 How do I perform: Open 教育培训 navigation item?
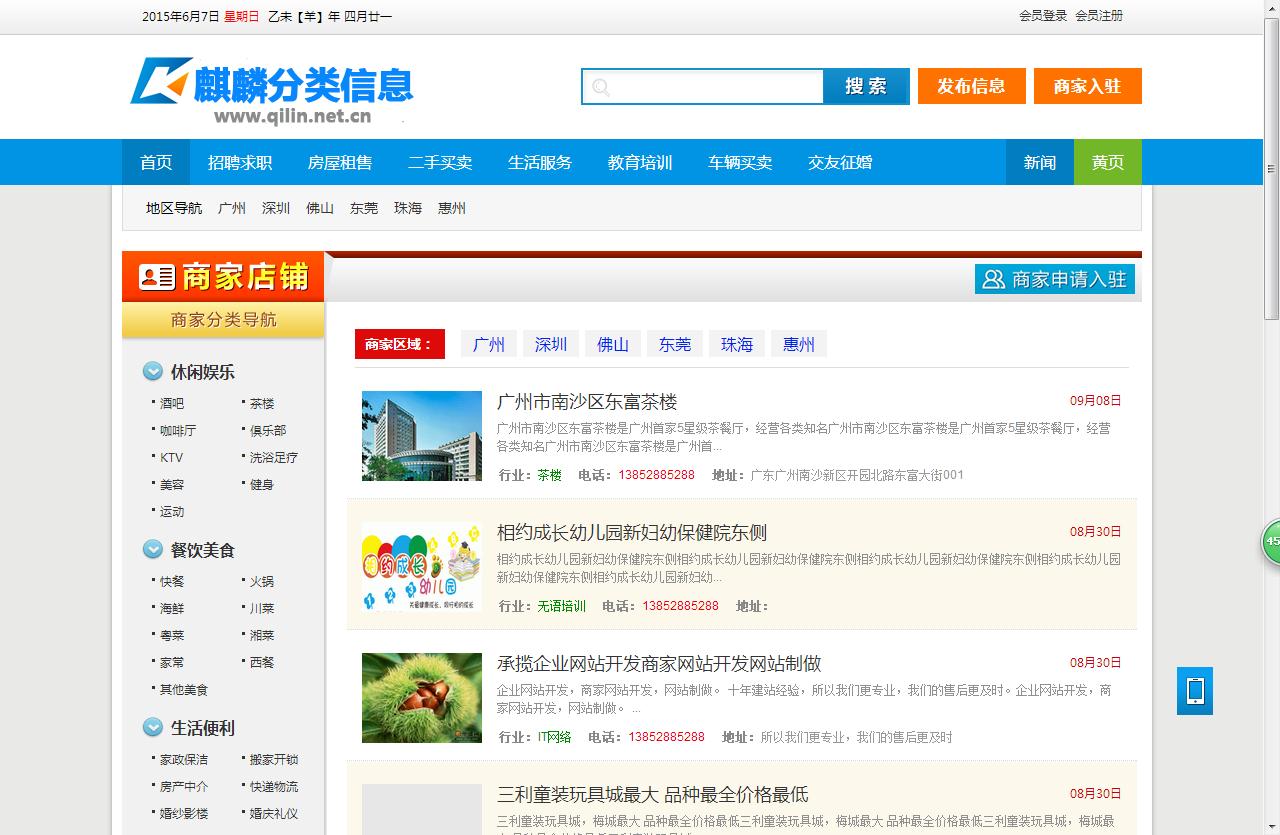coord(640,162)
